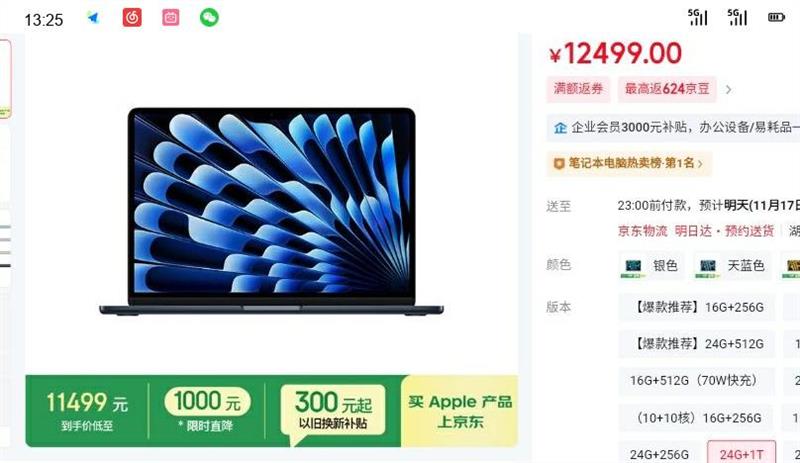The image size is (800, 463).
Task: Expand the 企业会员3000元补贴 banner
Action: coord(673,128)
